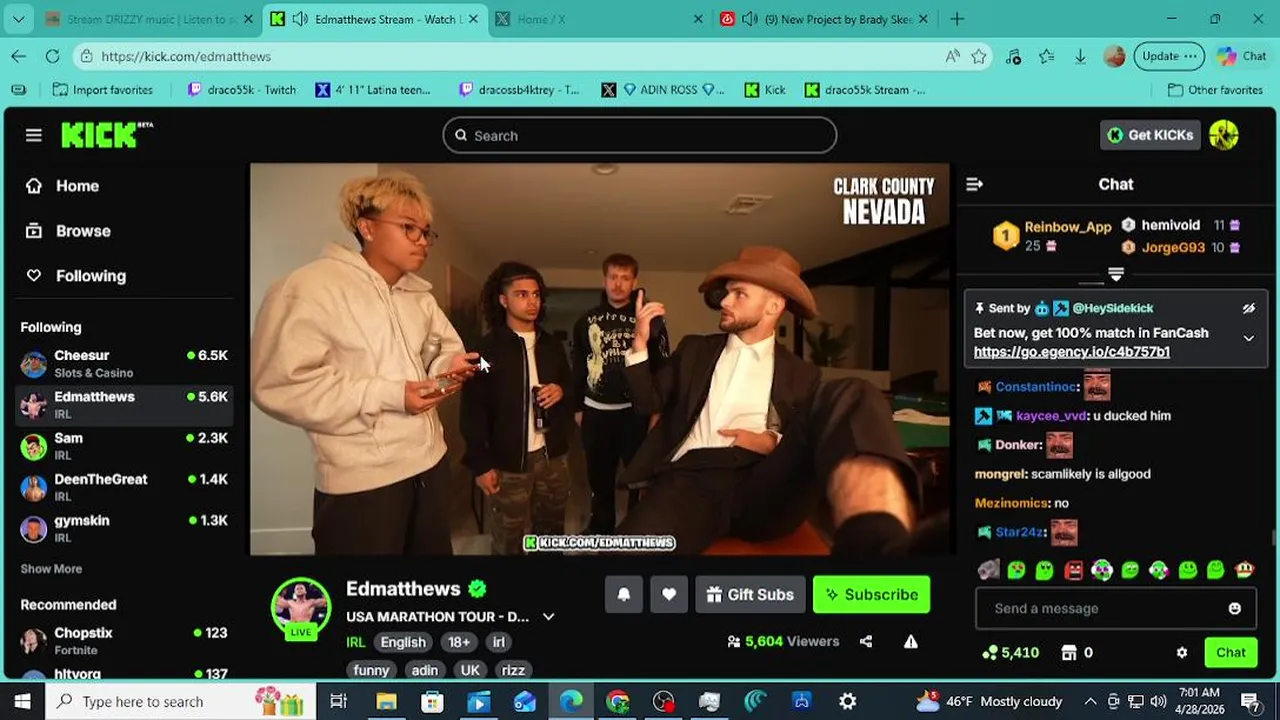Image resolution: width=1280 pixels, height=720 pixels.
Task: Click the Get KICKs button
Action: [x=1150, y=135]
